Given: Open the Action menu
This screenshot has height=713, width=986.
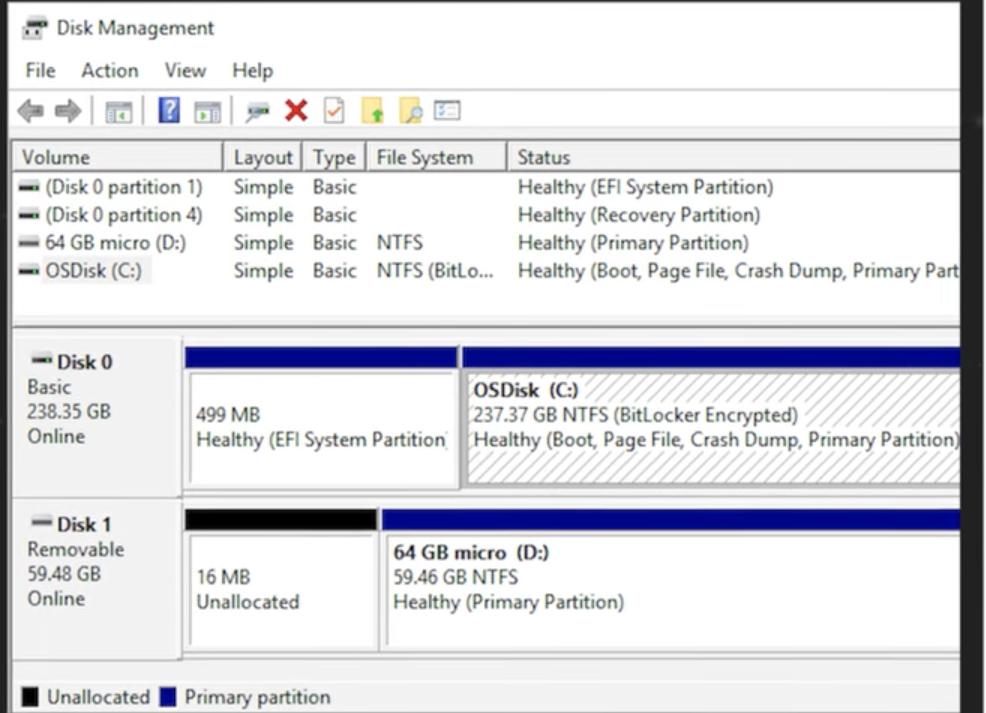Looking at the screenshot, I should click(x=110, y=70).
